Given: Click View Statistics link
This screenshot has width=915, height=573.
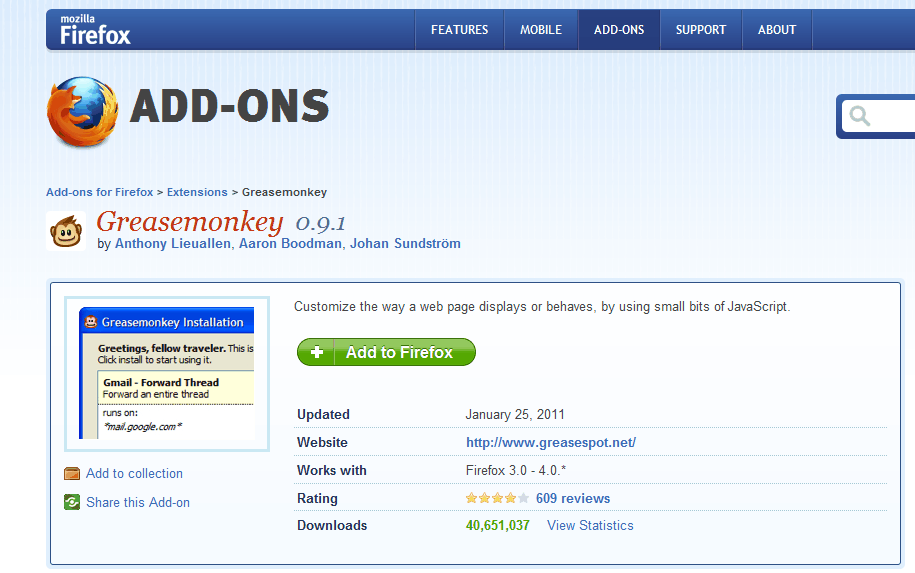Looking at the screenshot, I should [590, 525].
